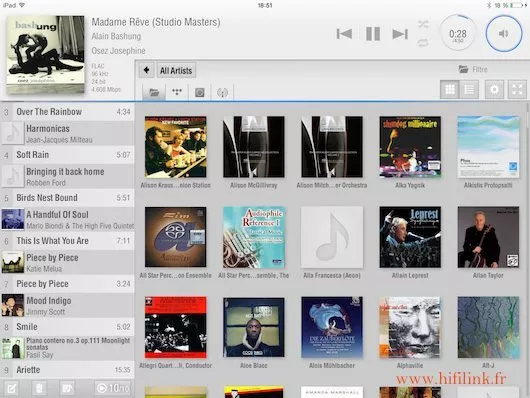Tap the playlist duration 10:16 button
530x398 pixels.
click(x=112, y=388)
